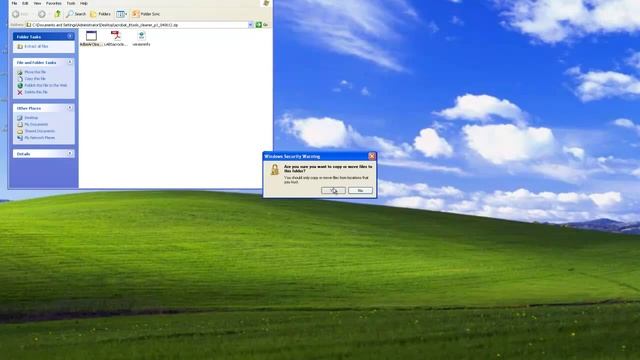Image resolution: width=640 pixels, height=360 pixels.
Task: Collapse the Folder Tasks panel
Action: [70, 36]
